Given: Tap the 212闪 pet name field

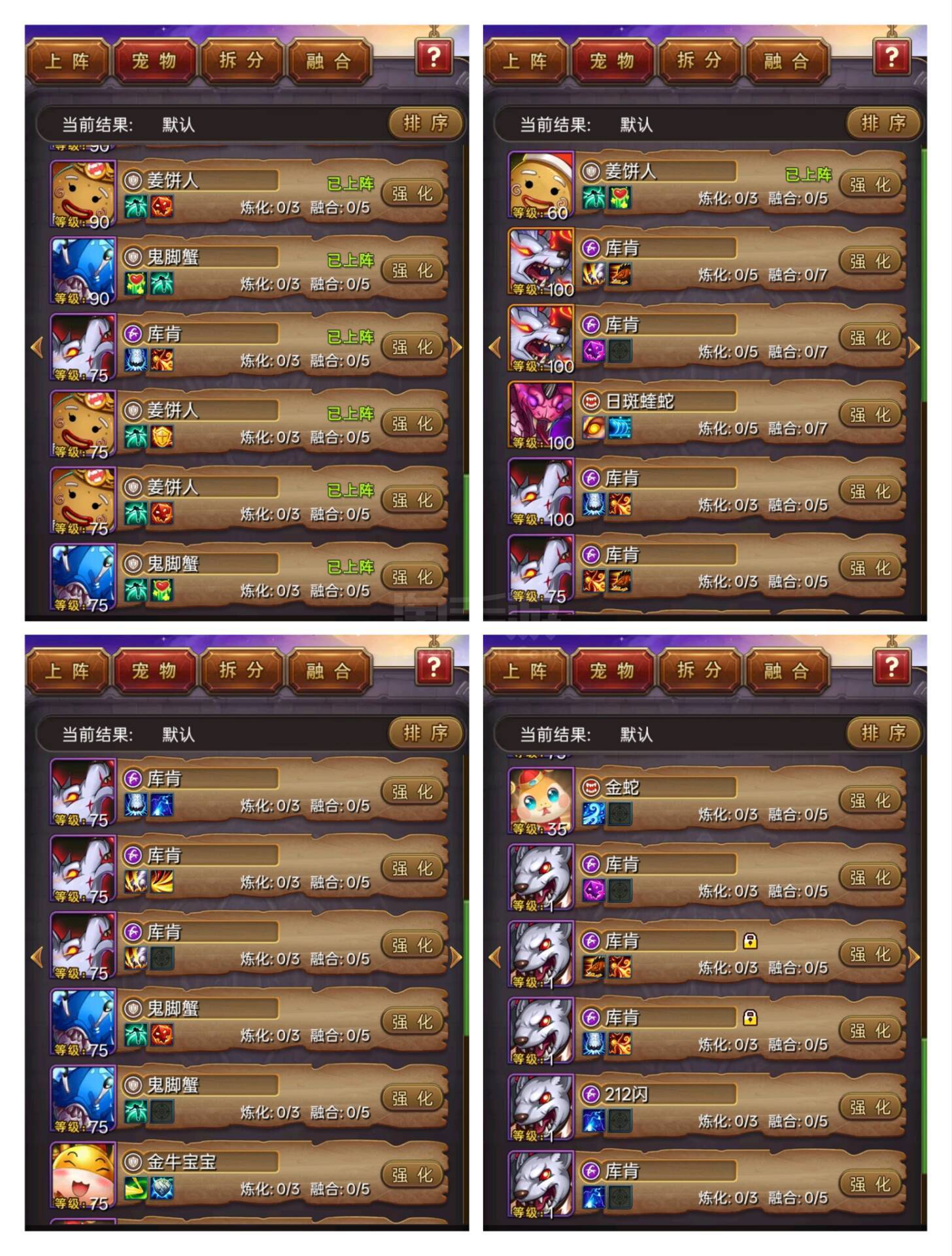Looking at the screenshot, I should [658, 1094].
